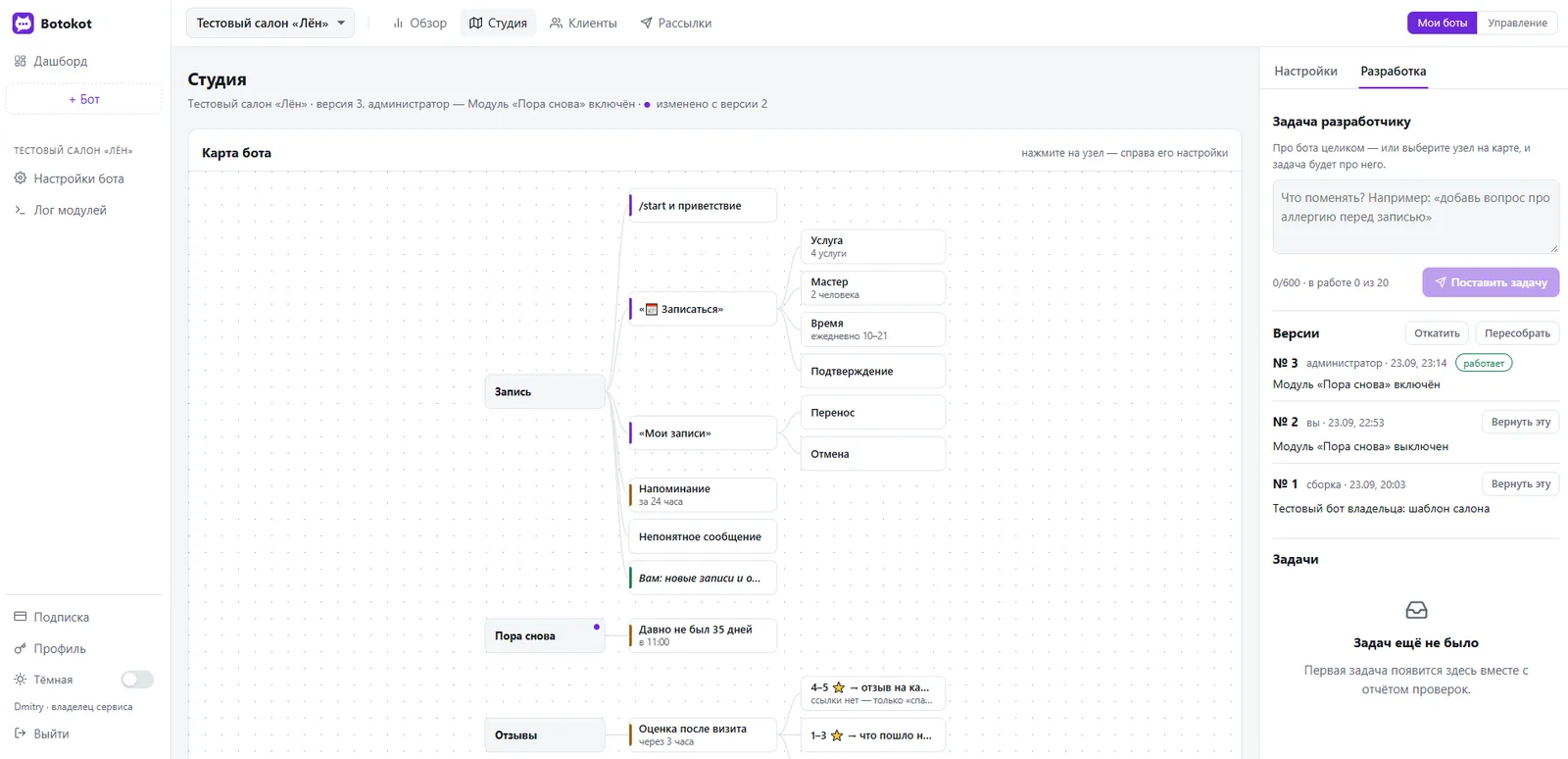The height and width of the screenshot is (759, 1568).
Task: Select the Отмена node
Action: point(873,453)
